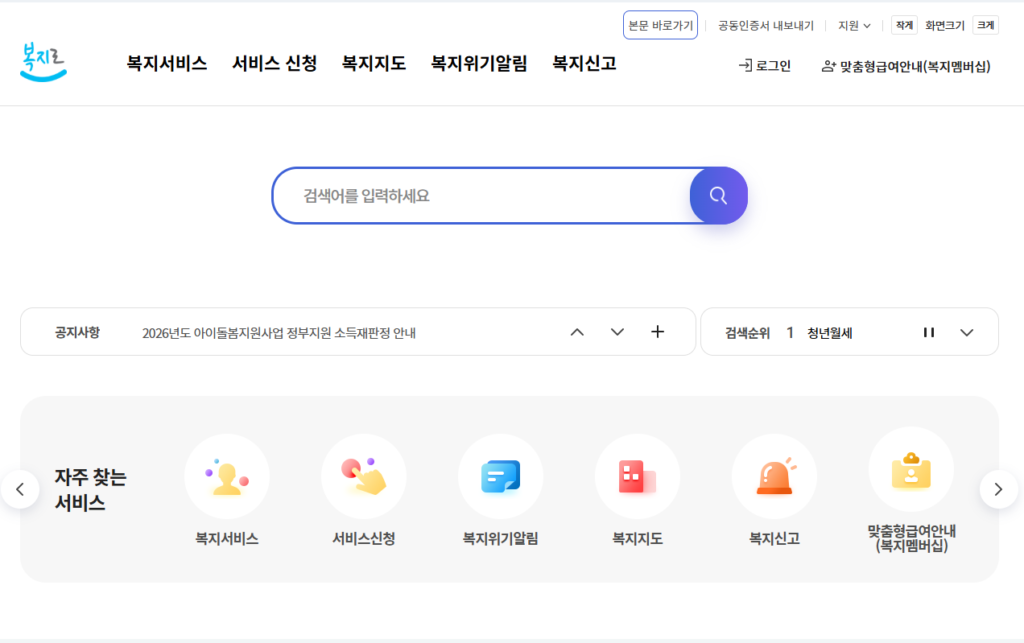Click the 로그인 login link
1024x643 pixels.
click(x=765, y=66)
